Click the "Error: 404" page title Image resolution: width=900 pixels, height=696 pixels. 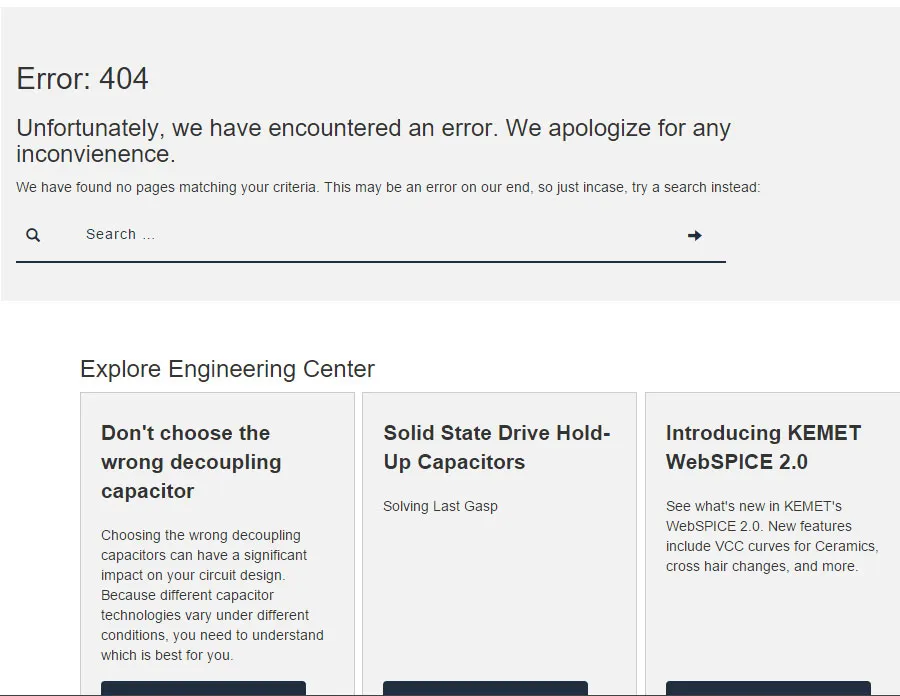[81, 78]
